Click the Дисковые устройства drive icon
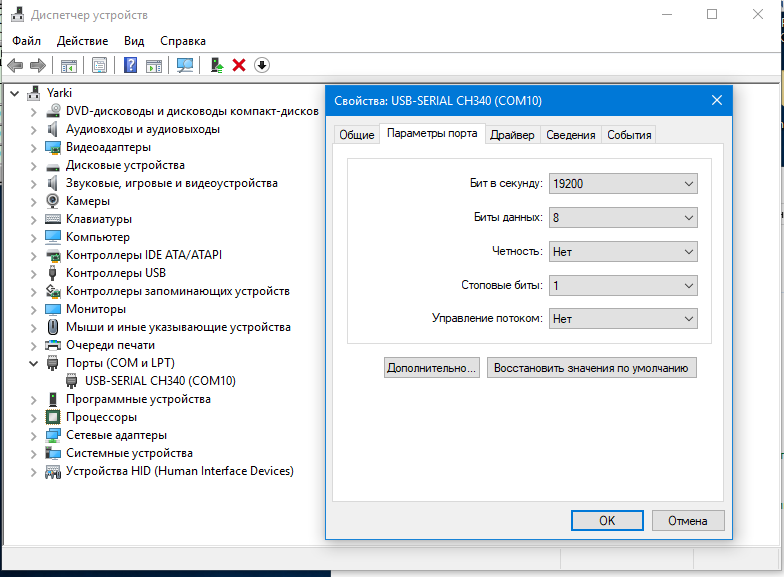The width and height of the screenshot is (784, 577). (53, 166)
